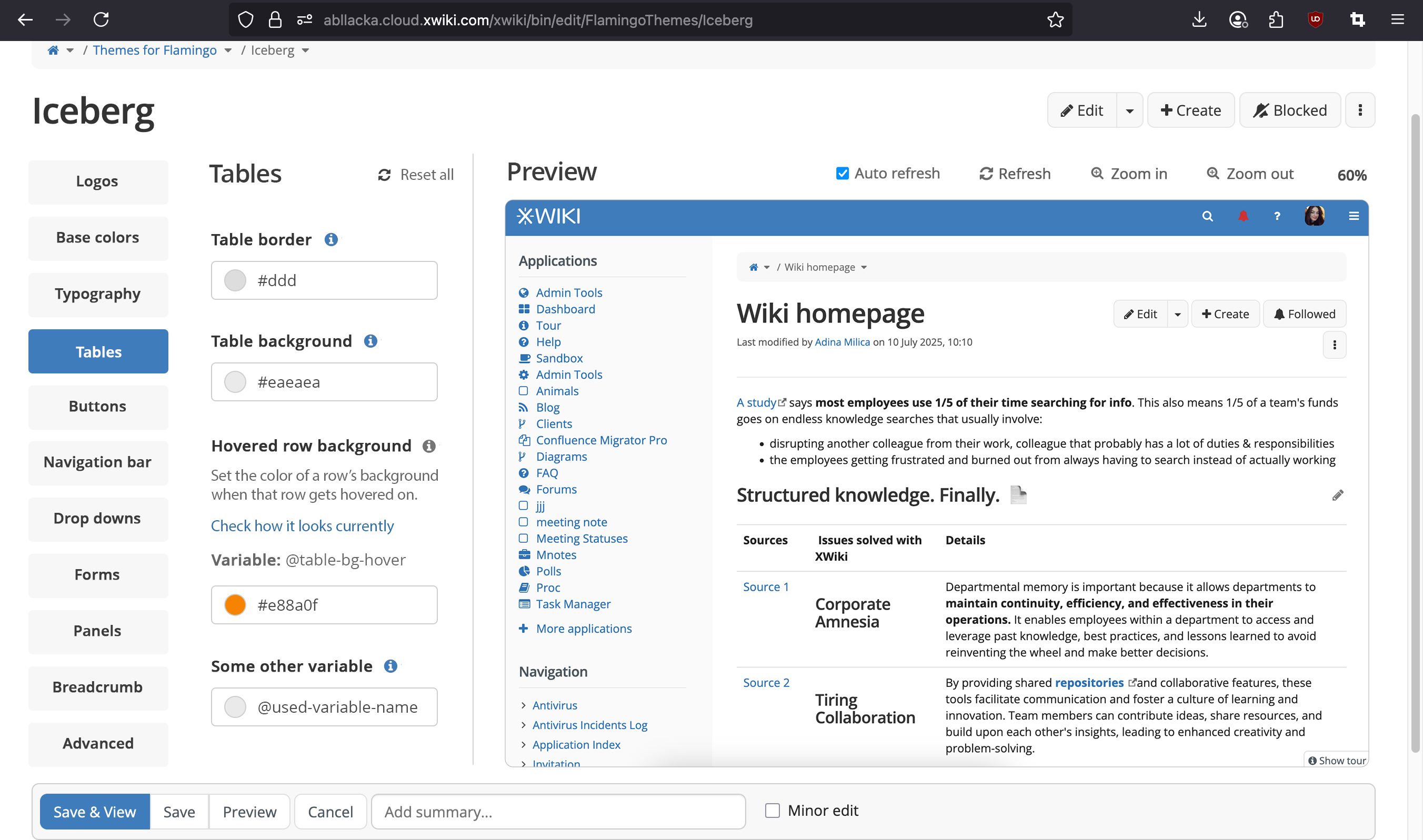Open the more-actions dots under Followed in the preview

(1335, 345)
